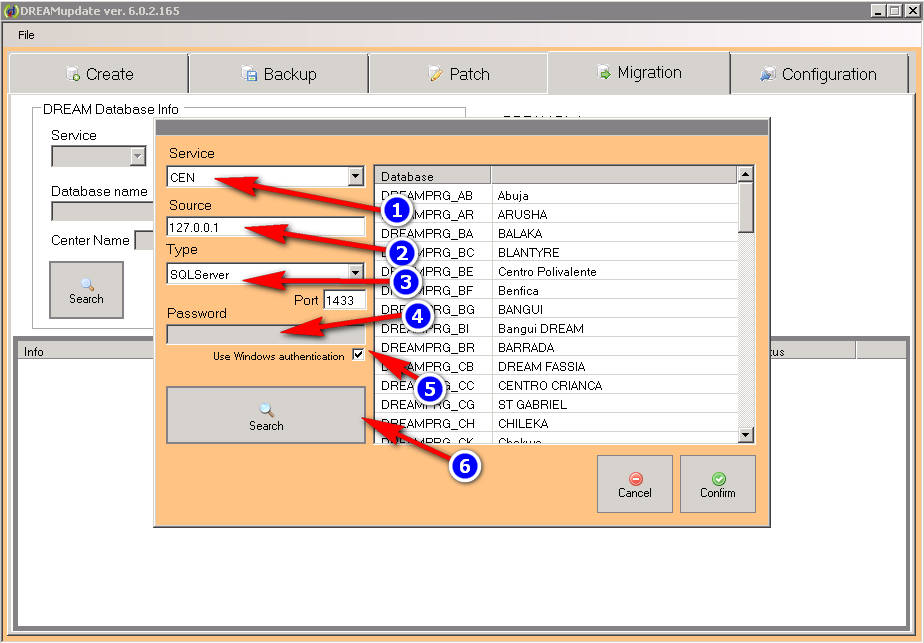Switch to the Create tab
Image resolution: width=924 pixels, height=643 pixels.
pyautogui.click(x=99, y=74)
